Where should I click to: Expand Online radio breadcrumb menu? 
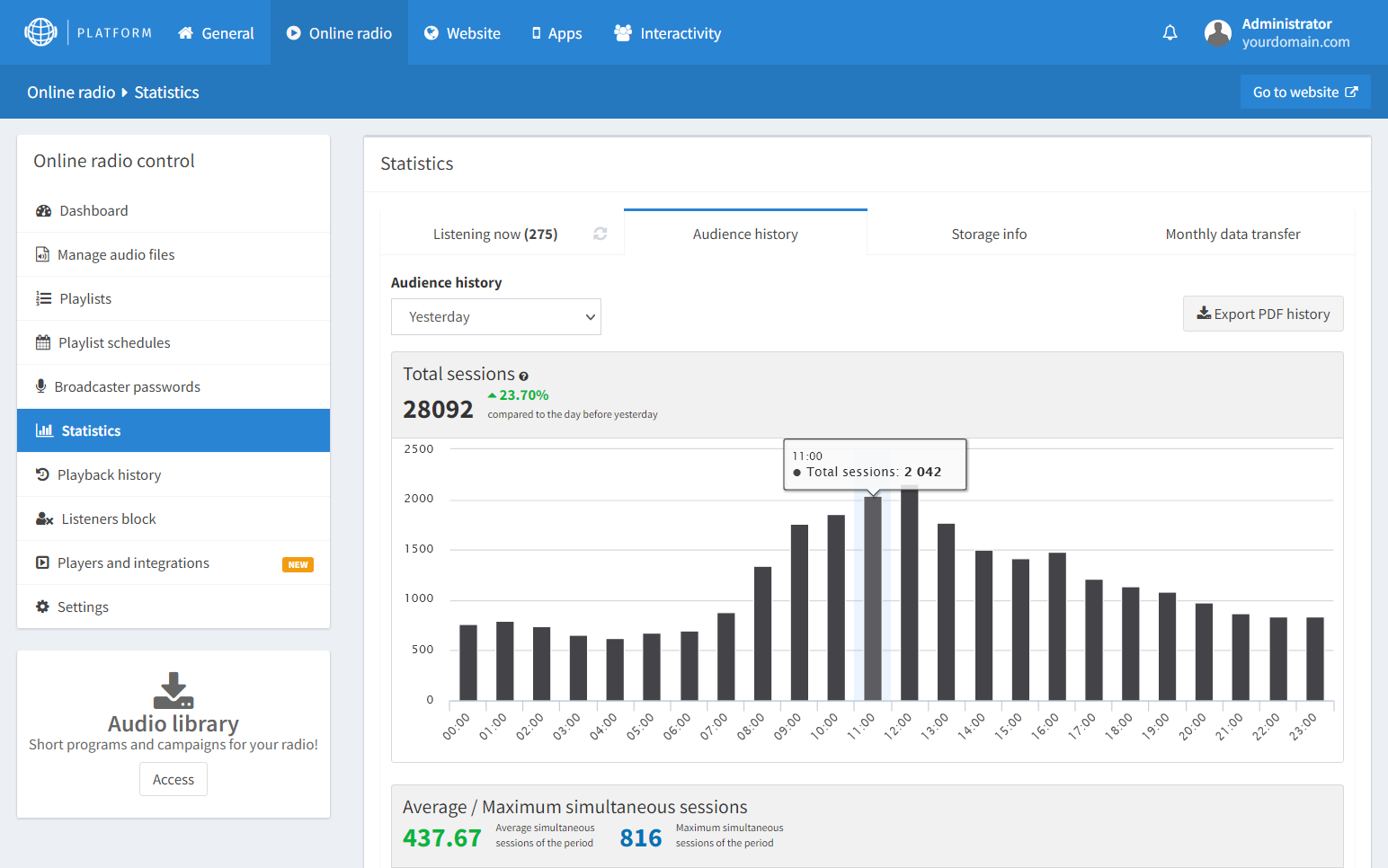pos(71,92)
